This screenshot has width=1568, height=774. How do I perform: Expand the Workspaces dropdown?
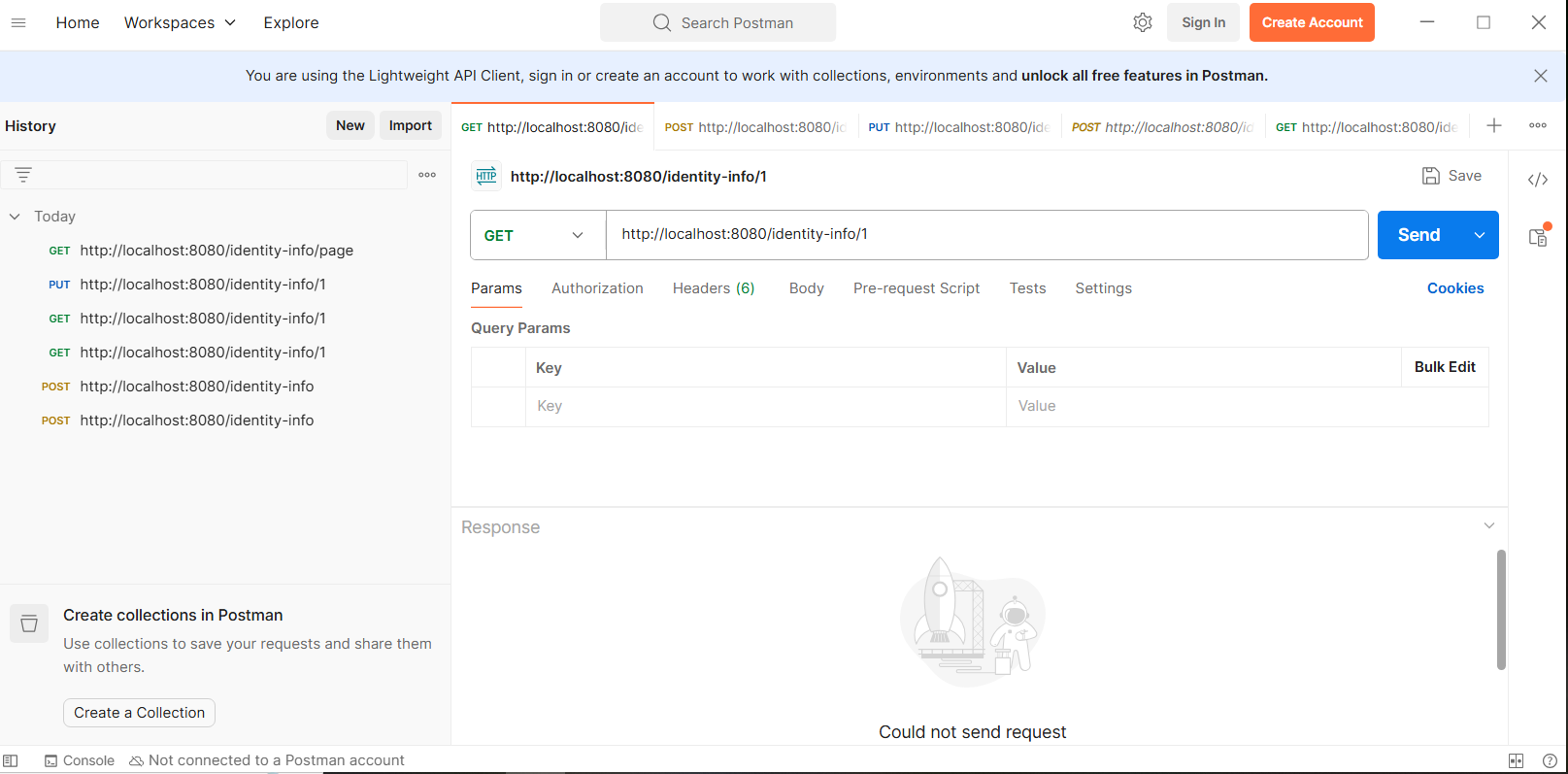click(180, 22)
